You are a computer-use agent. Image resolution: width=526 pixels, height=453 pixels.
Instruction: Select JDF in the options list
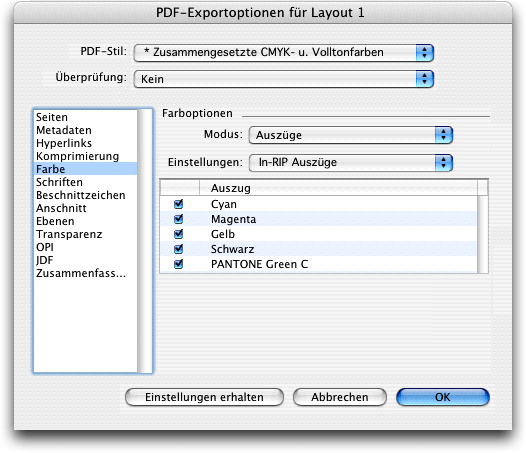86,260
